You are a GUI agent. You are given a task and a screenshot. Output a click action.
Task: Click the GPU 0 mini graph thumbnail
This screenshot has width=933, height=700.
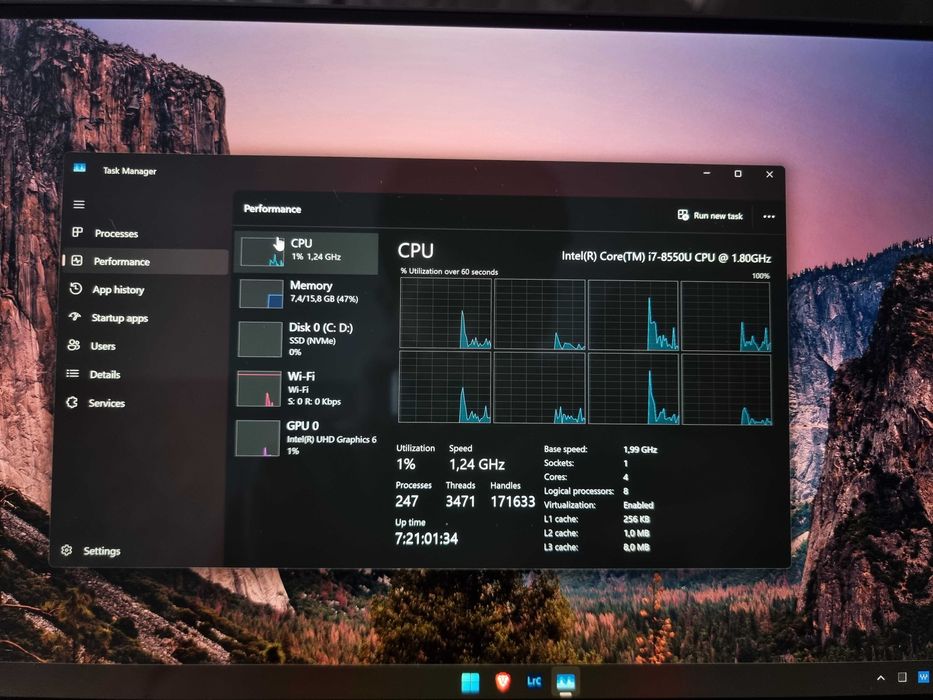(x=258, y=438)
